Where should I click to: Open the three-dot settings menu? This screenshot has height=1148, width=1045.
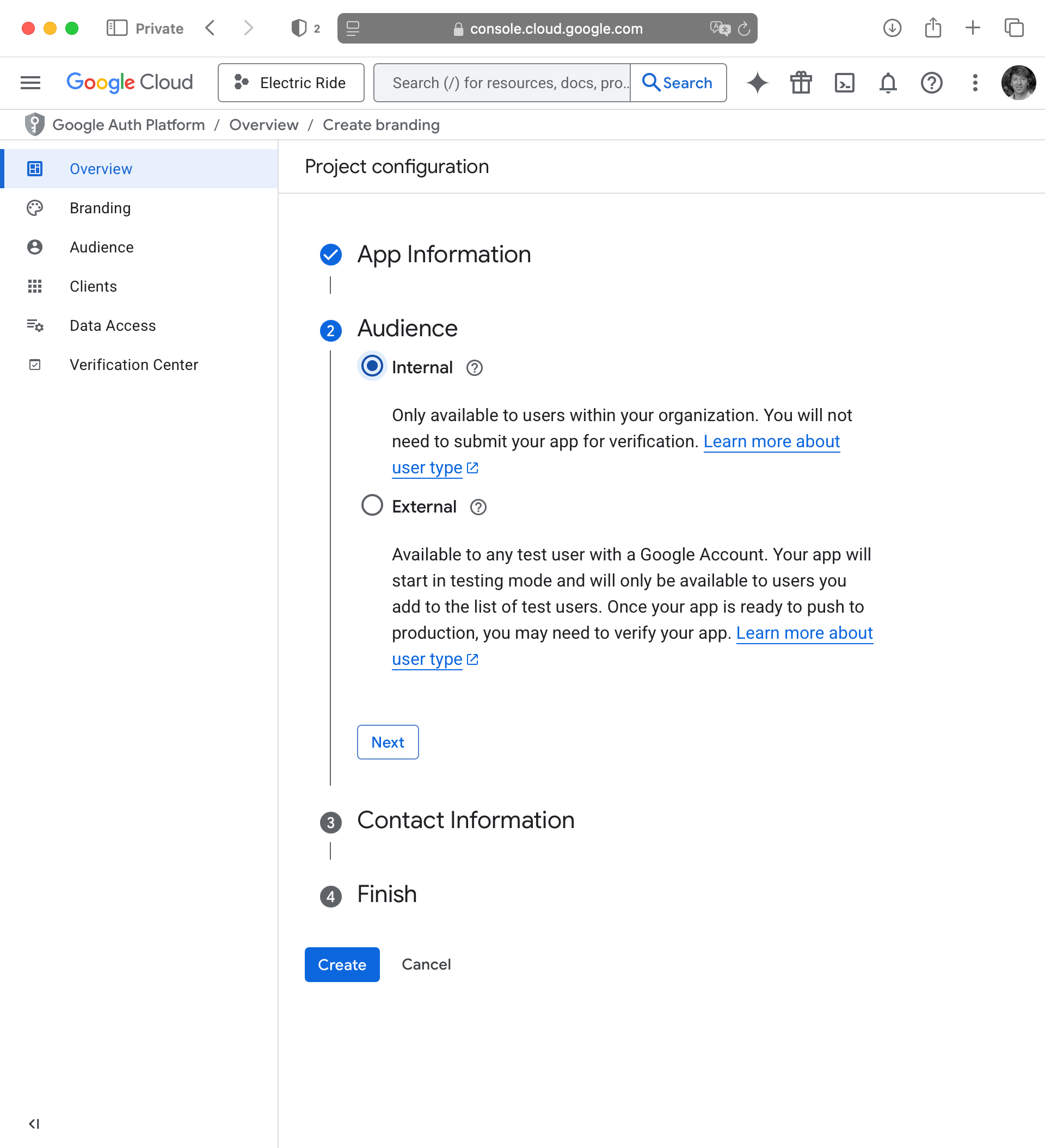click(975, 83)
